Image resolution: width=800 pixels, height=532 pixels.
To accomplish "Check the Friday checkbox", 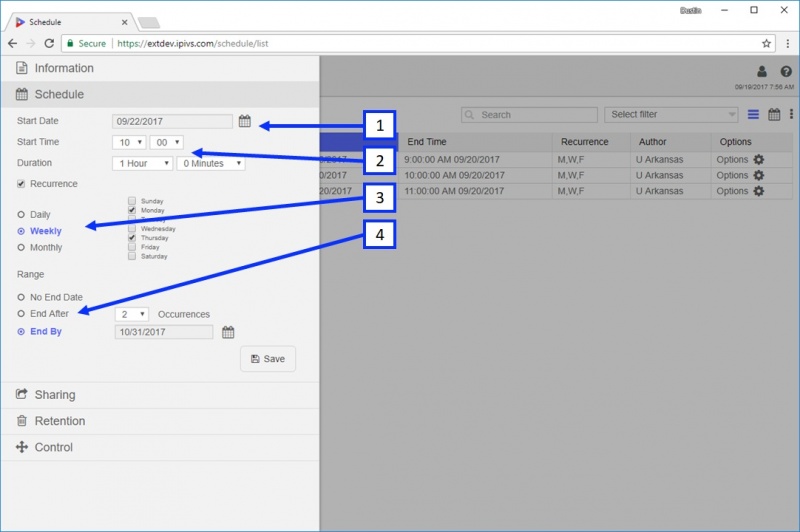I will coord(132,247).
